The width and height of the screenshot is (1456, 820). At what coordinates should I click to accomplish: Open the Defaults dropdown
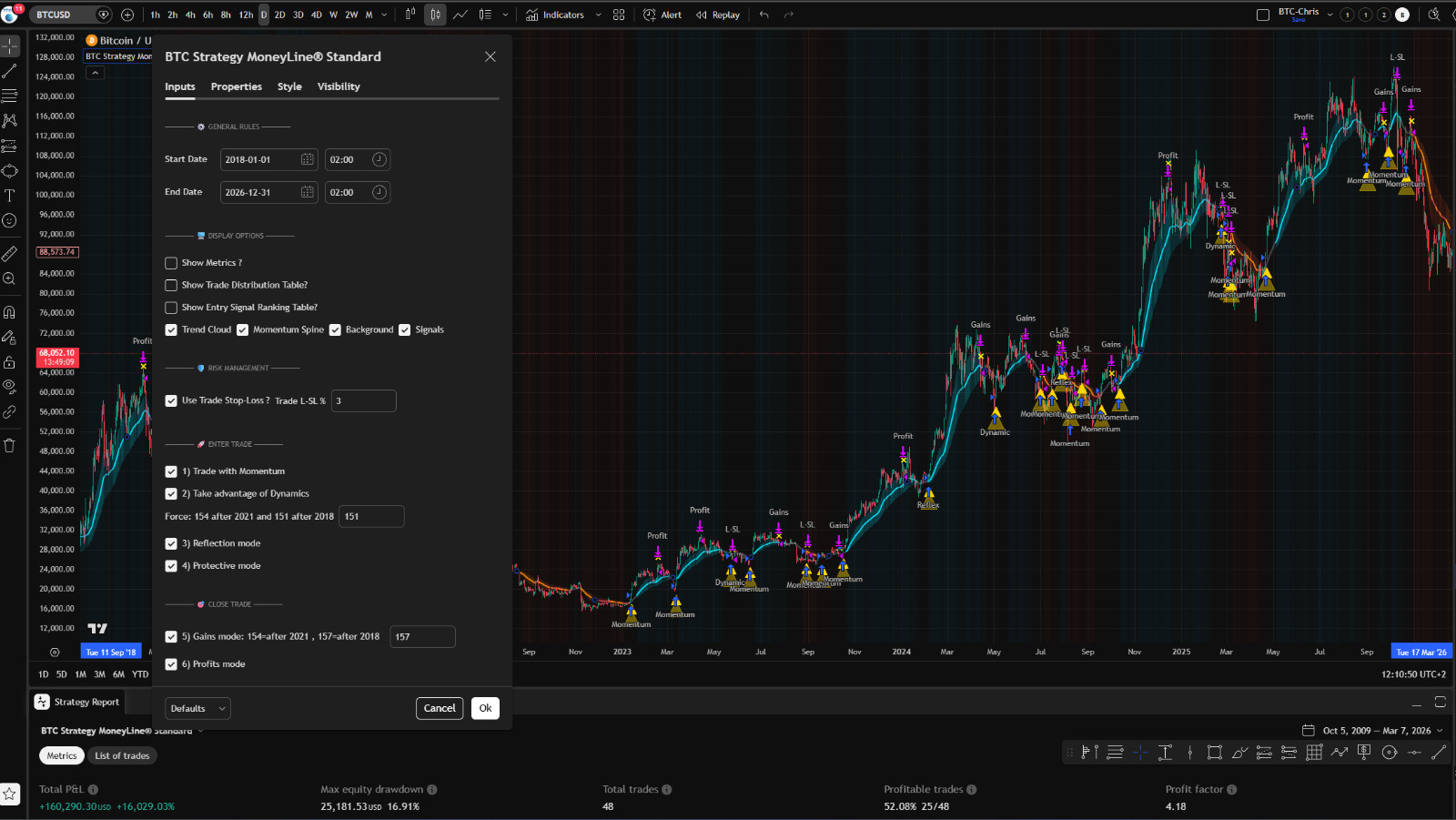(x=197, y=708)
